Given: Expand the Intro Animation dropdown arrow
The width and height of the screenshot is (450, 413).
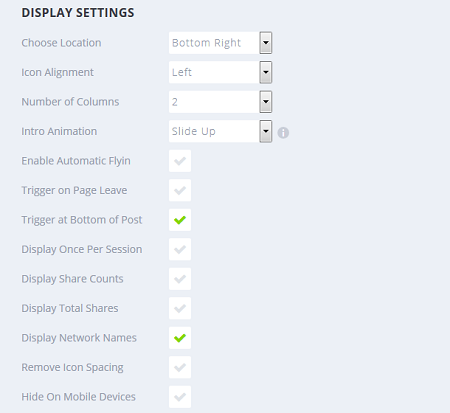Looking at the screenshot, I should pos(266,131).
